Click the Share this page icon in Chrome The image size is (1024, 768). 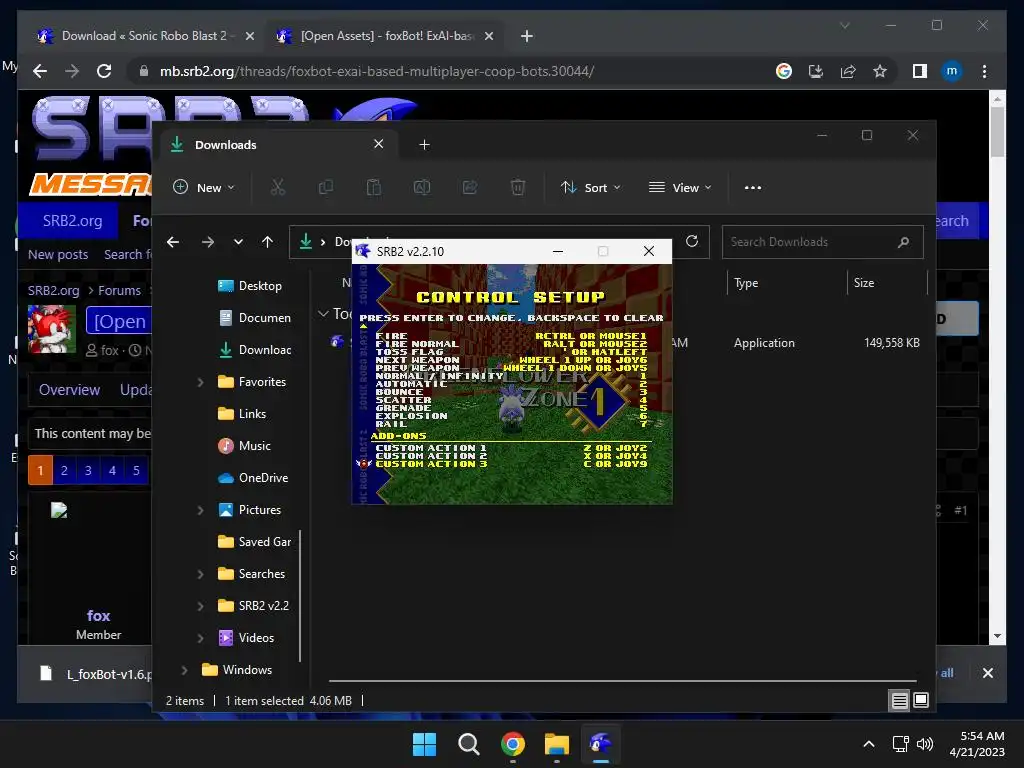[x=848, y=71]
